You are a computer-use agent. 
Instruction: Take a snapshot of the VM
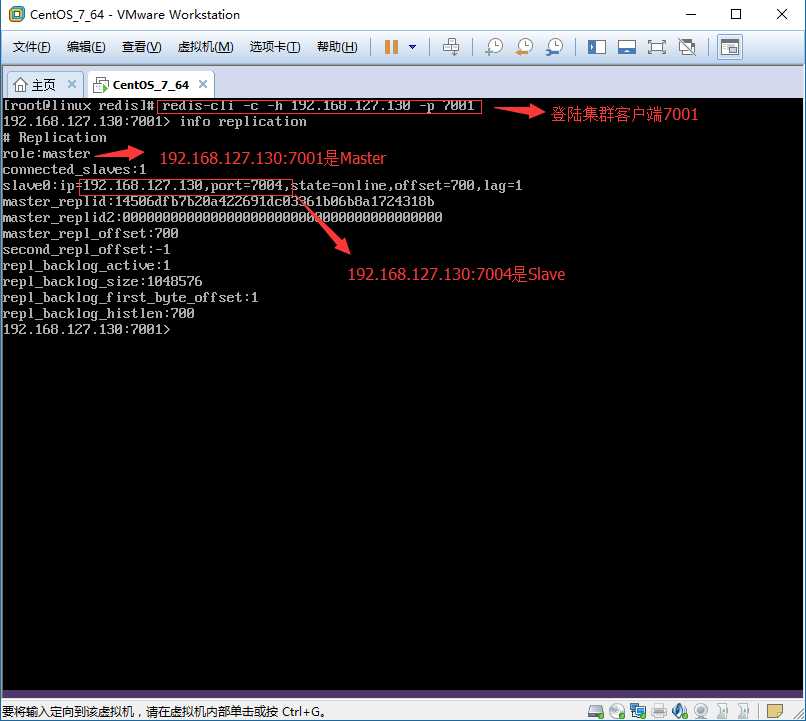pos(494,47)
